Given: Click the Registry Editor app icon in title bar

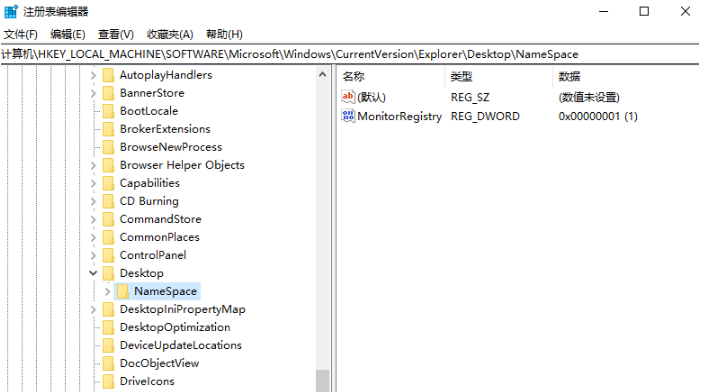Looking at the screenshot, I should click(11, 11).
